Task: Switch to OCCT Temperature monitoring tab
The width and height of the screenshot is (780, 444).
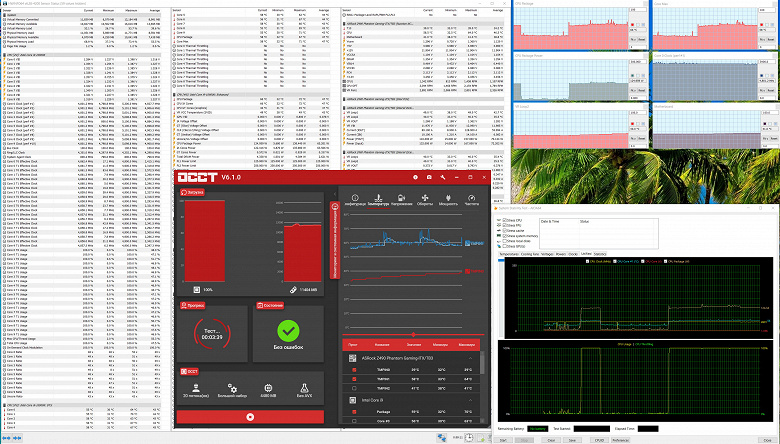Action: pyautogui.click(x=378, y=200)
